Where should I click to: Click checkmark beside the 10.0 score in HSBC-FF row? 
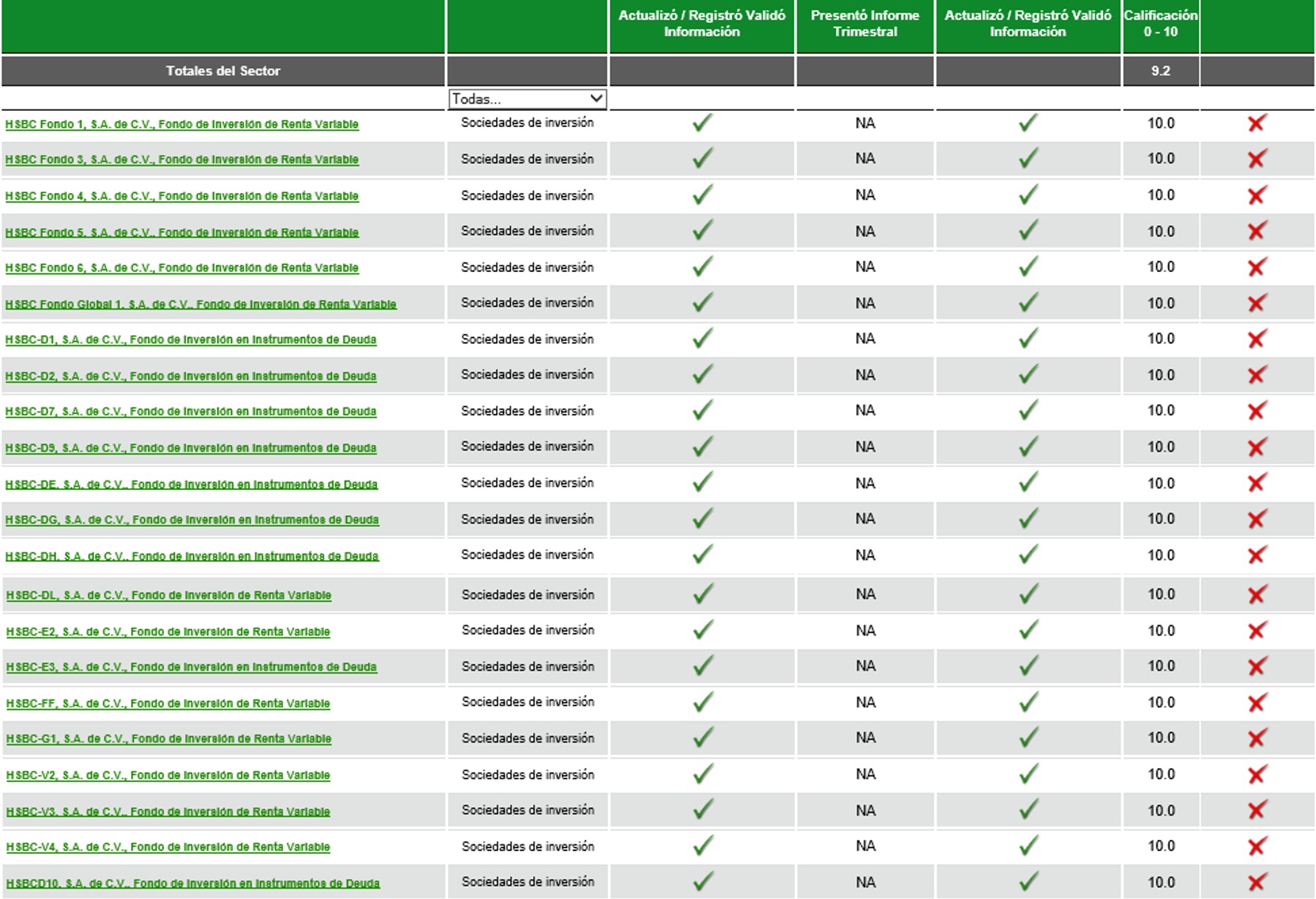pos(1028,702)
